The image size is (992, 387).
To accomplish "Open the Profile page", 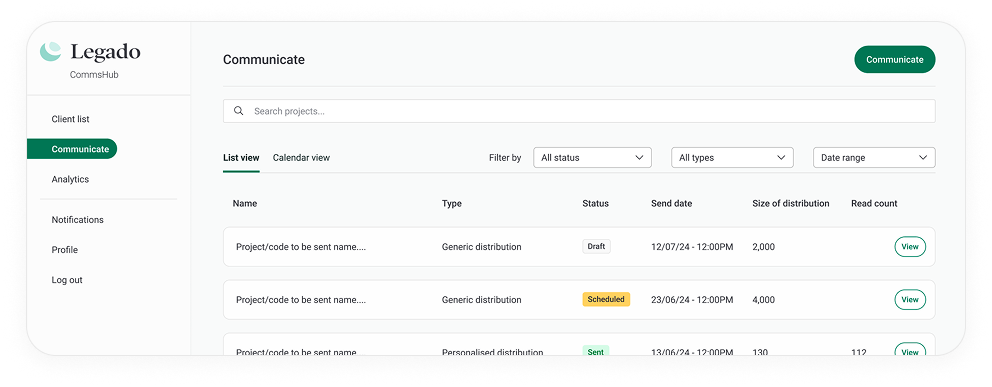I will click(65, 250).
